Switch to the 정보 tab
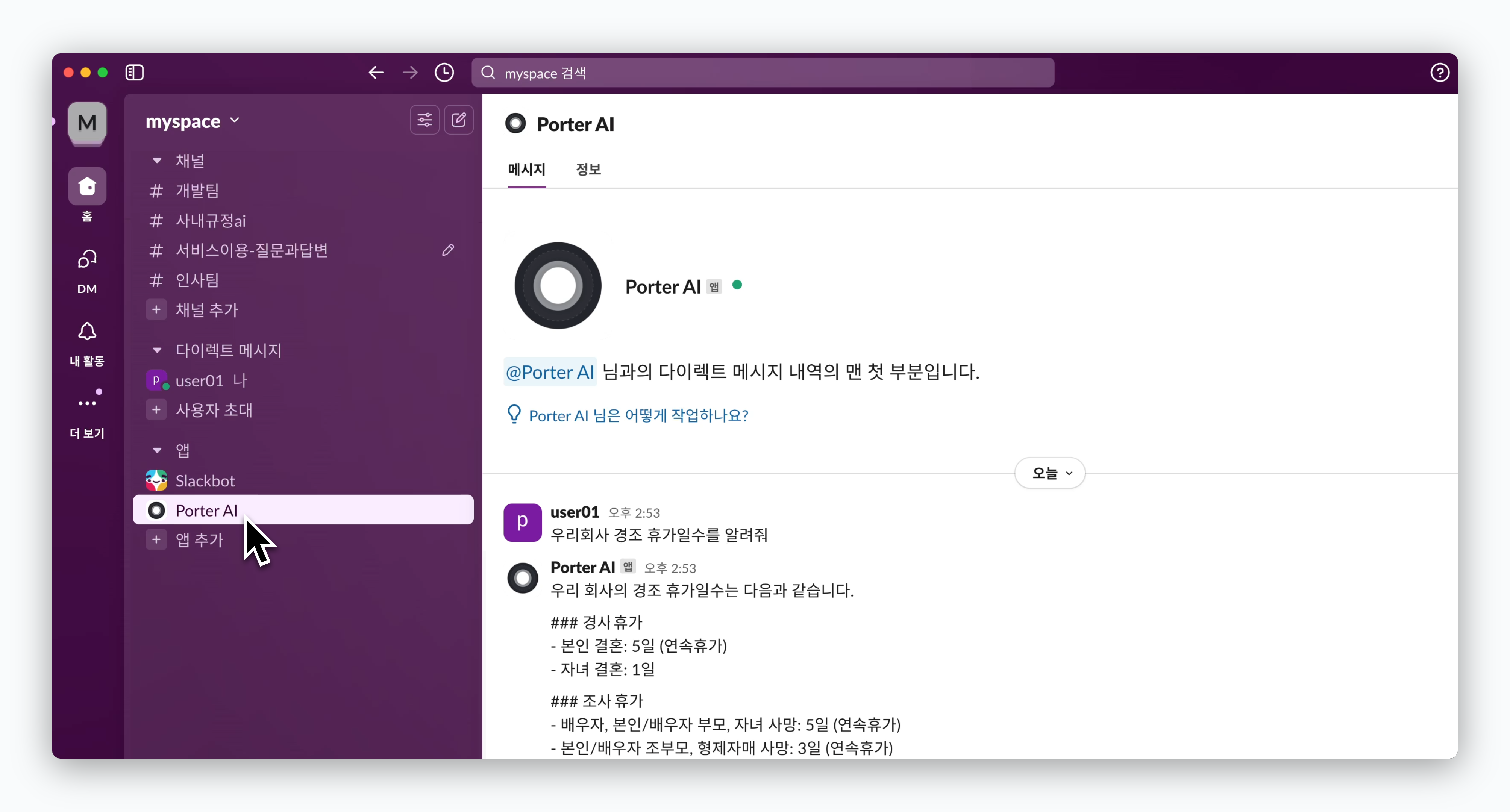The image size is (1510, 812). click(x=588, y=170)
